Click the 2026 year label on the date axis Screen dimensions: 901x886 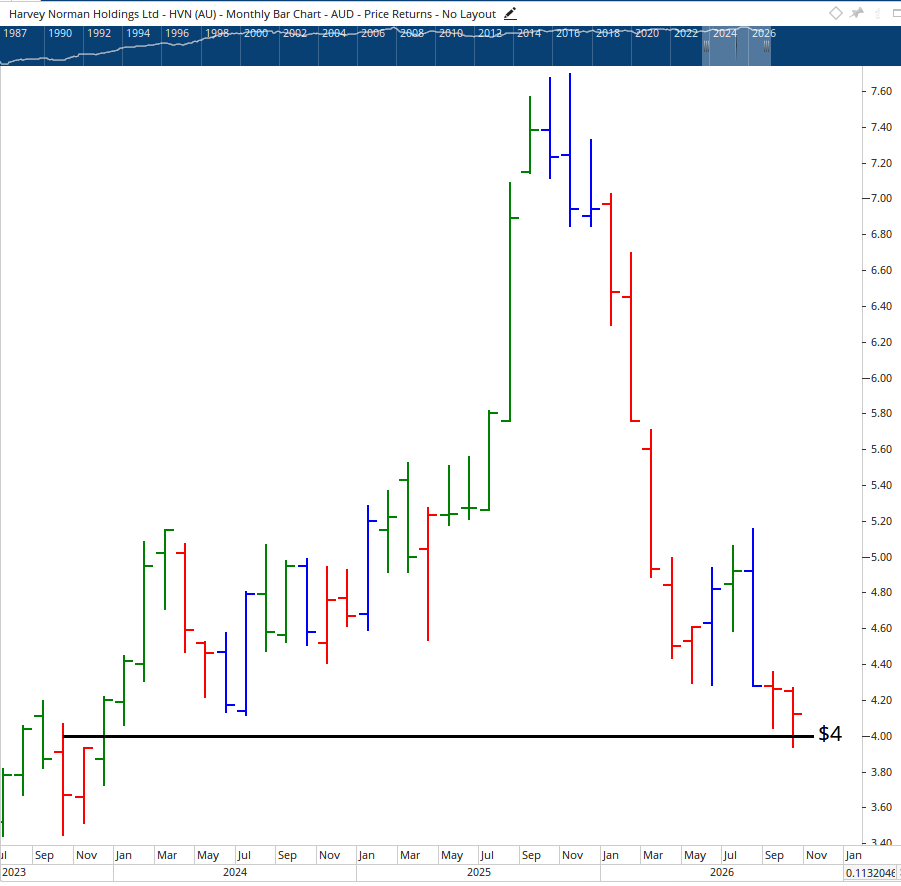(722, 872)
